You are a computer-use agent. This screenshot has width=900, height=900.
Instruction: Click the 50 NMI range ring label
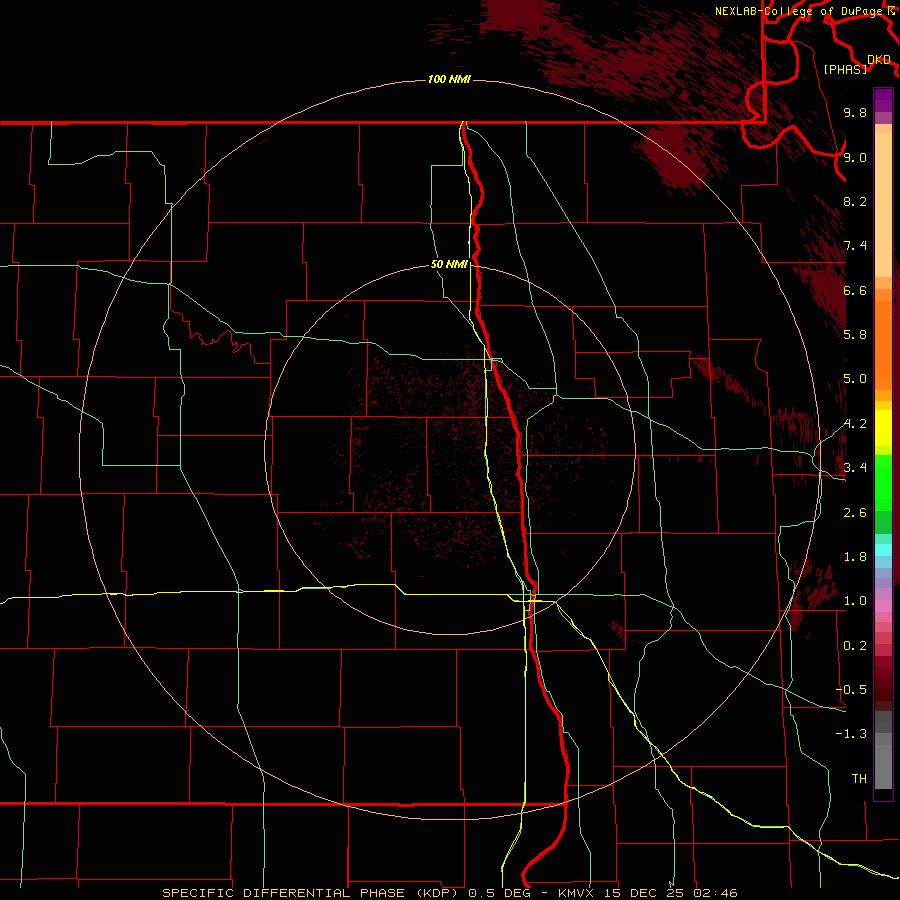click(449, 265)
